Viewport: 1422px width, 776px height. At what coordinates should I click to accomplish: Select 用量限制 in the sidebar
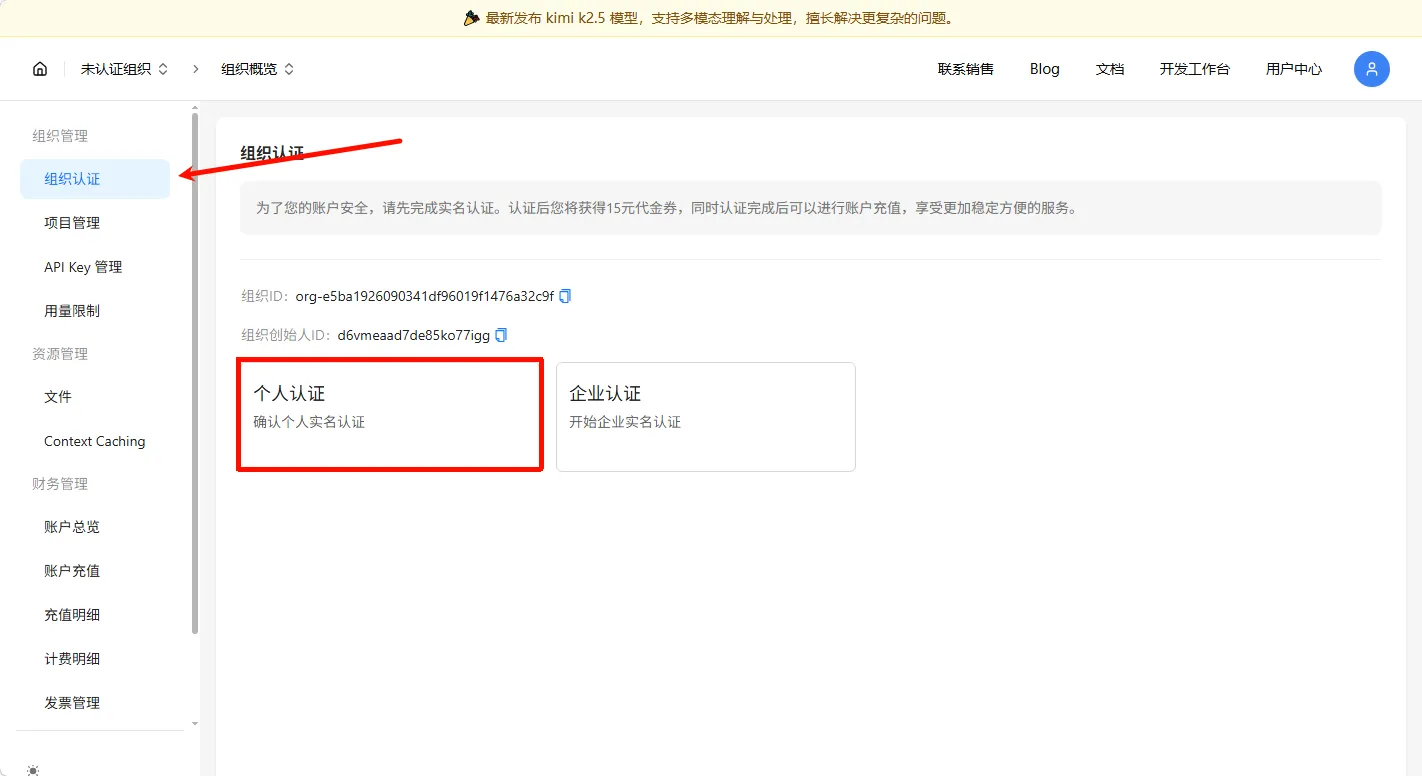click(72, 311)
